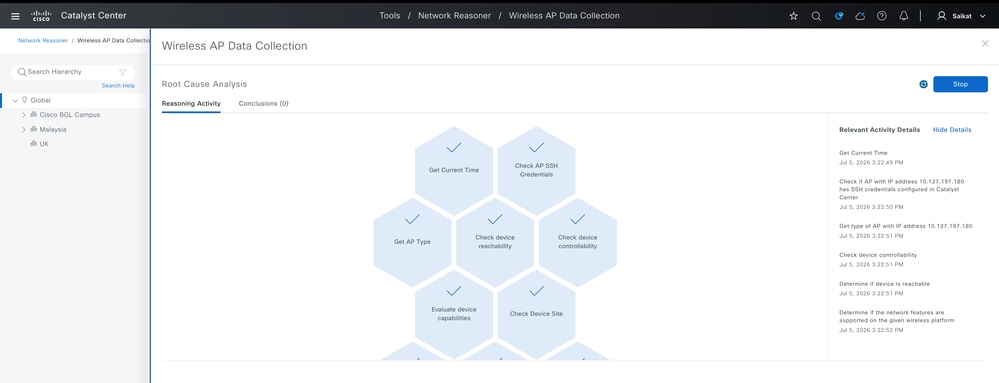Click the Hide Details link
The image size is (999, 383).
[x=952, y=129]
